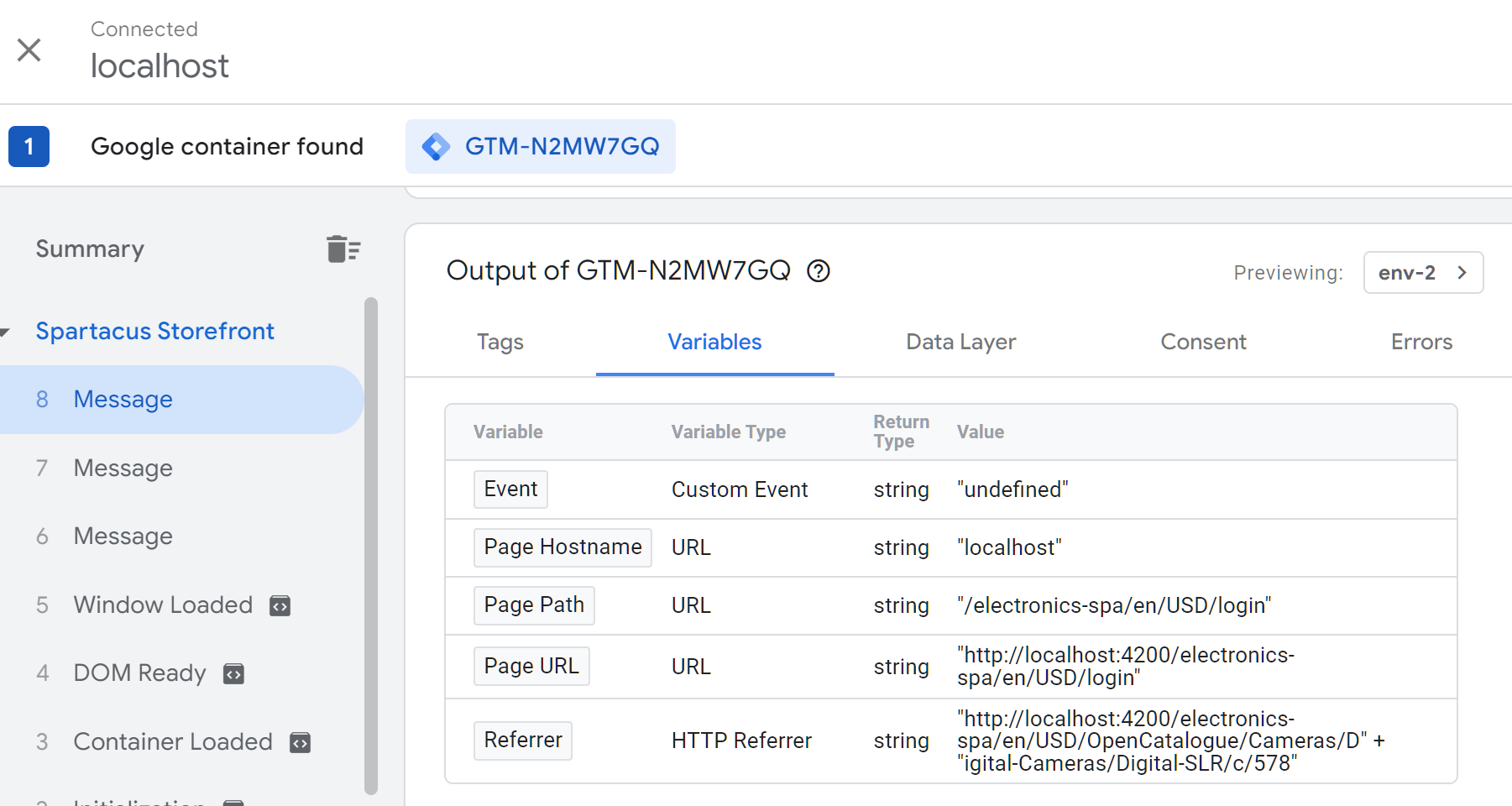Select event 5 Window Loaded

point(181,605)
